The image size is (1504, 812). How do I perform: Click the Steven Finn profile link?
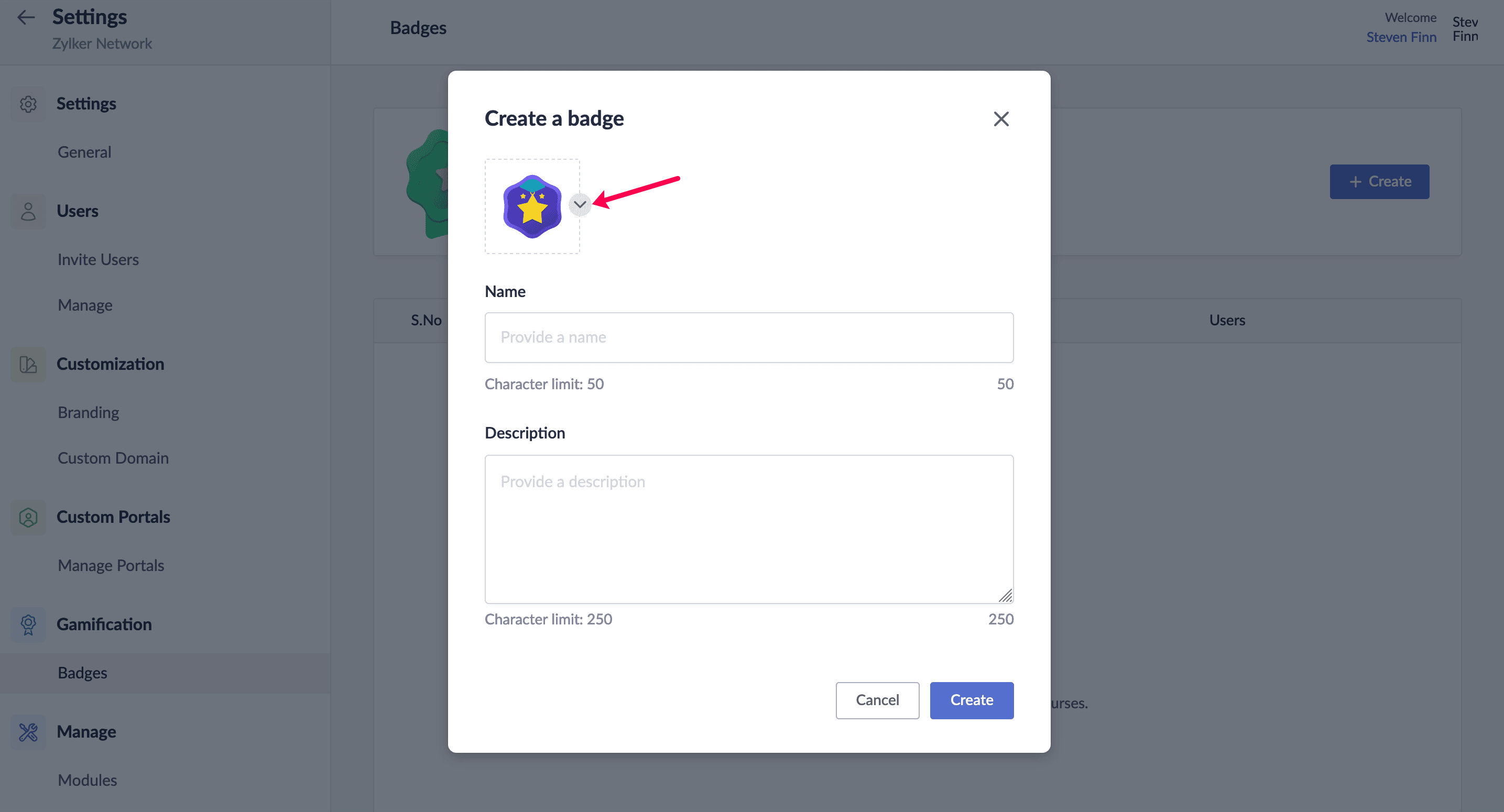pos(1401,37)
